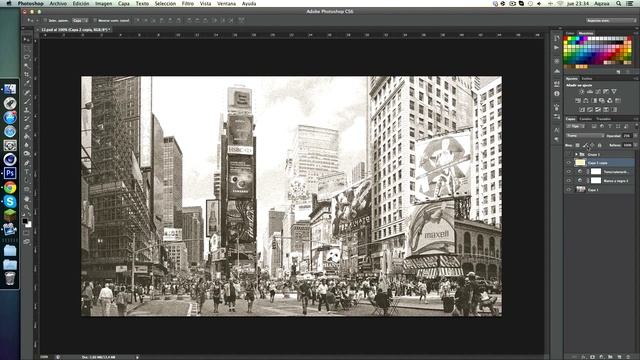Click the background color swatch
The width and height of the screenshot is (640, 360).
click(29, 225)
